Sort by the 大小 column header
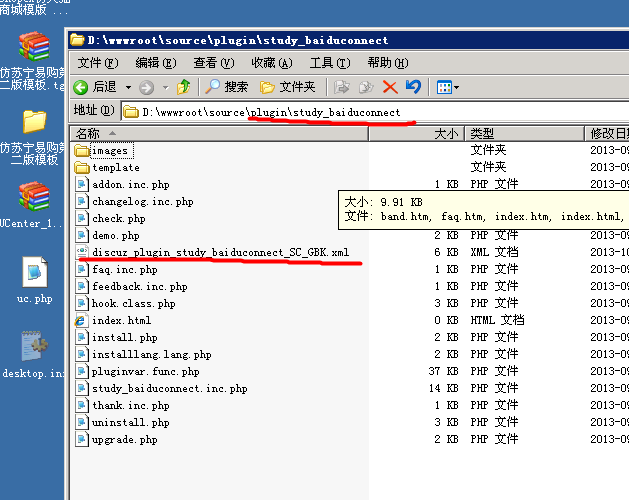The width and height of the screenshot is (629, 500). (416, 133)
